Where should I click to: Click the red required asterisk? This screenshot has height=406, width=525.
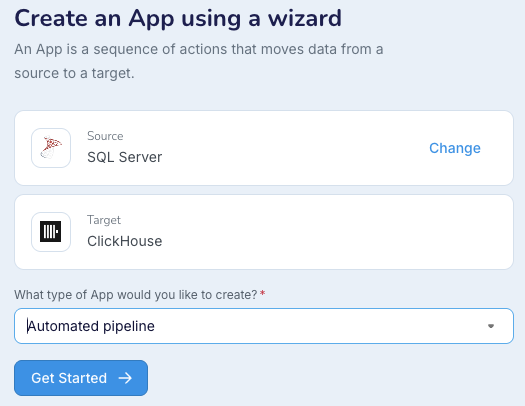click(x=262, y=293)
